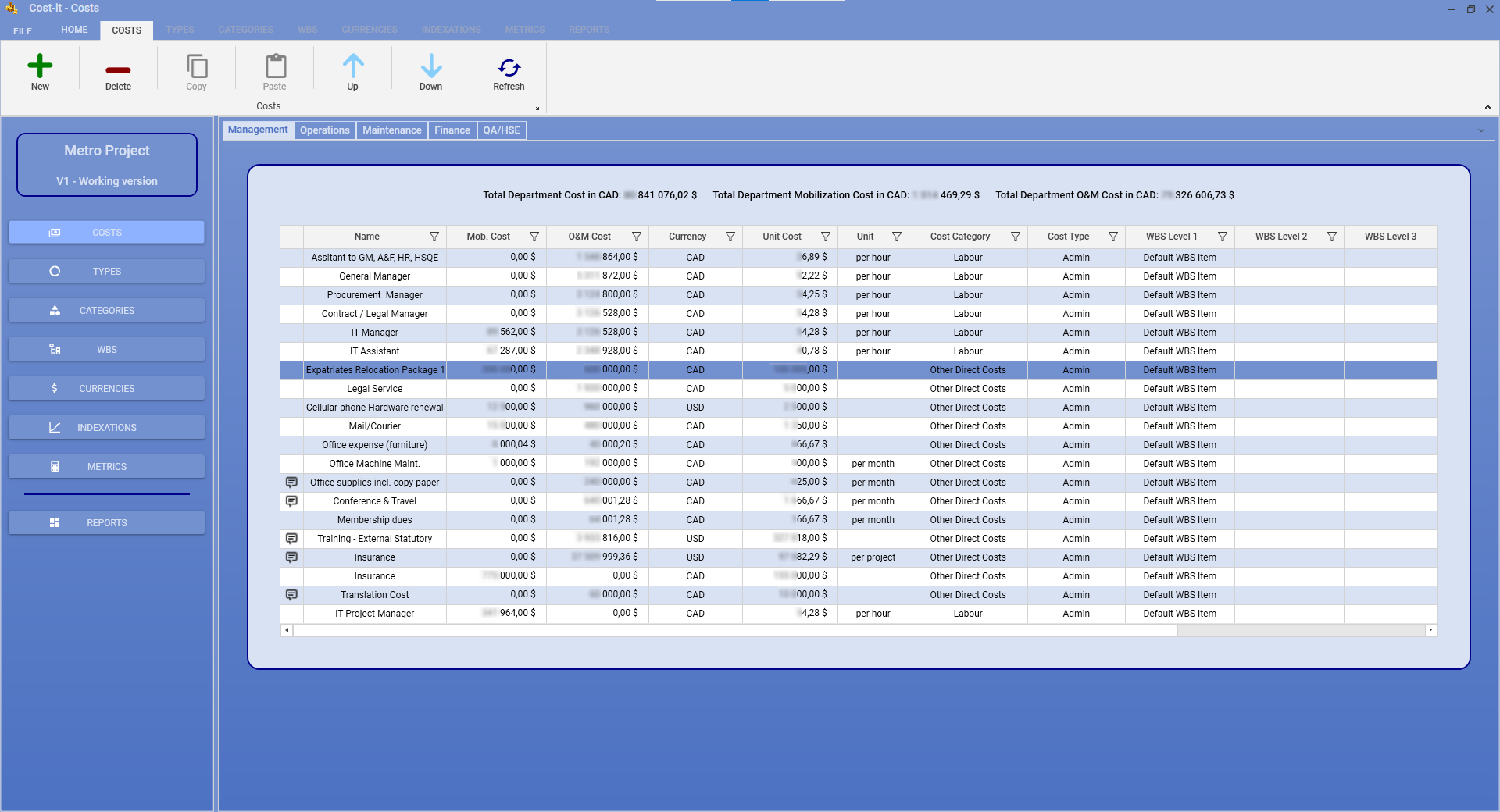
Task: Click per project unit cell
Action: (873, 557)
